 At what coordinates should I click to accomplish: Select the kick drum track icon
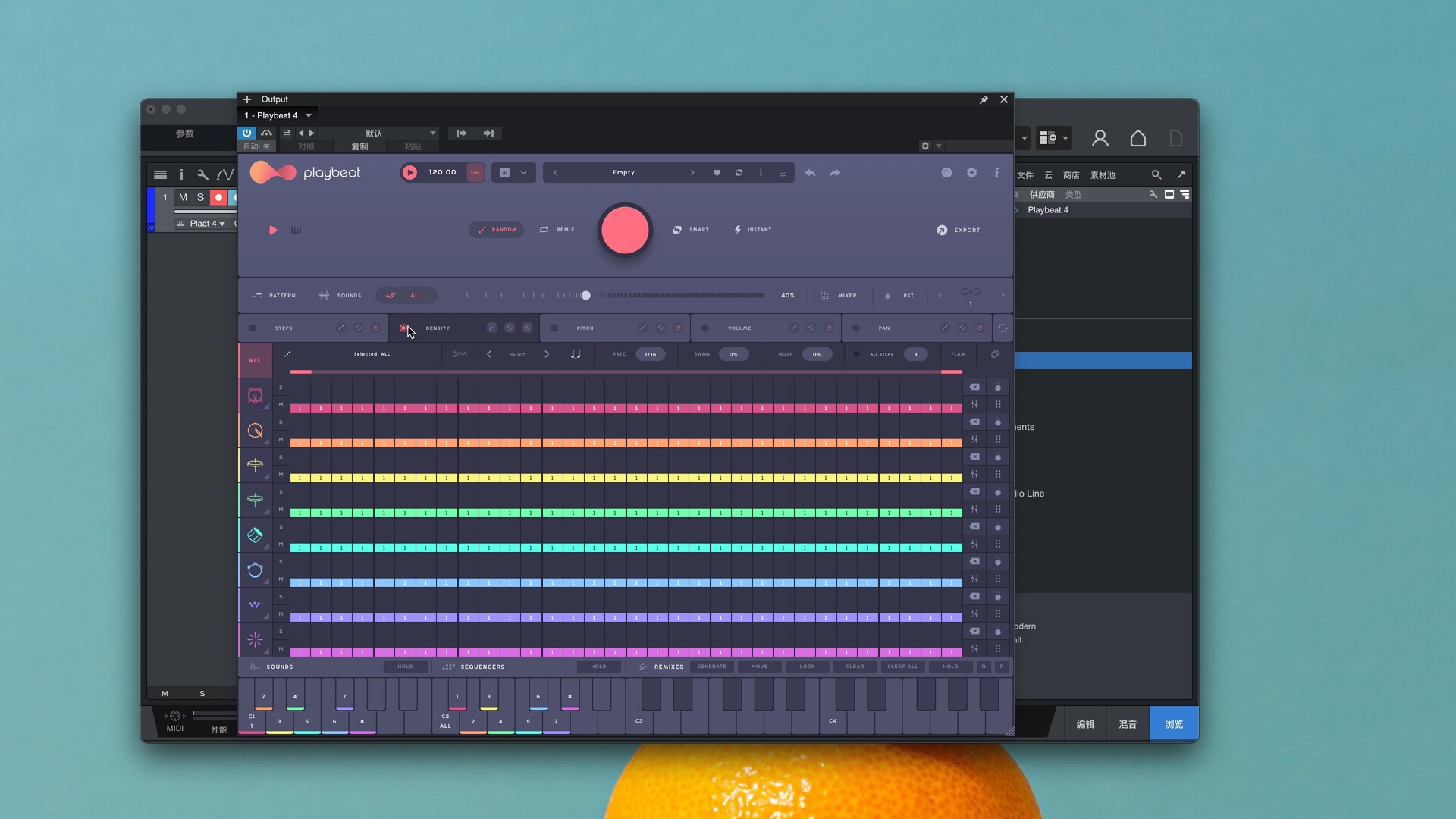pos(255,395)
